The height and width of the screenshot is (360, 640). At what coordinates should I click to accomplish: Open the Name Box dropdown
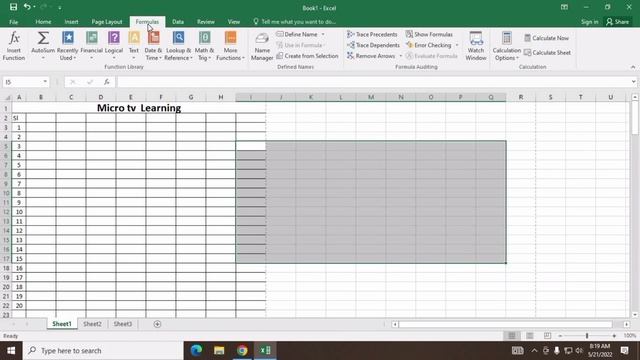pos(45,82)
